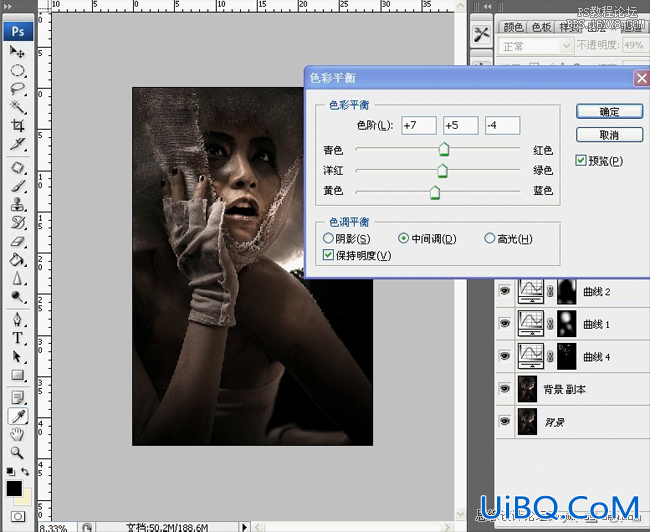Switch to the 颜色 color tab
Viewport: 650px width, 532px height.
(x=513, y=27)
